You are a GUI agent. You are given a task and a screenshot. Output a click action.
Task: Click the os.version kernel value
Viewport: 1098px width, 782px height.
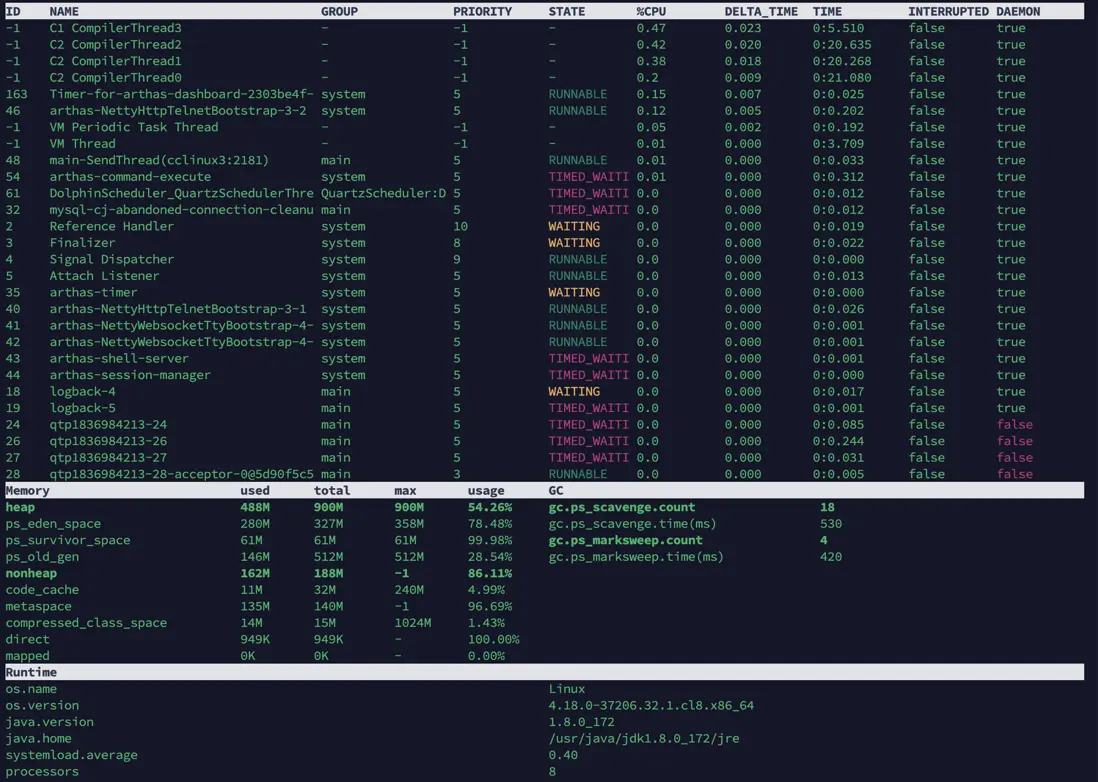pyautogui.click(x=651, y=705)
